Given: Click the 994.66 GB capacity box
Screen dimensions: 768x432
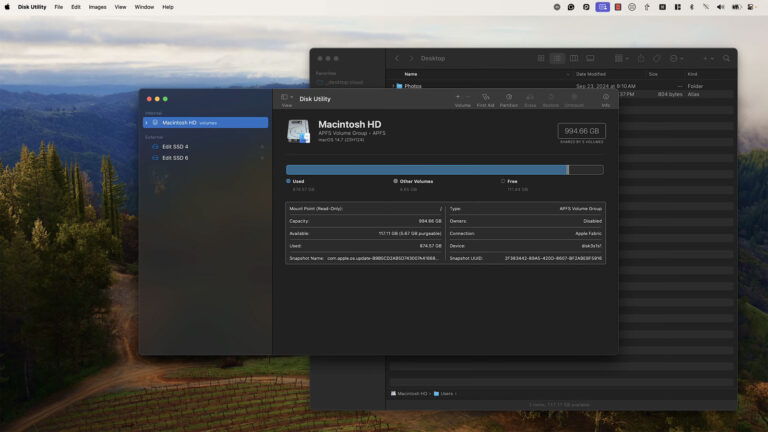Looking at the screenshot, I should [581, 131].
